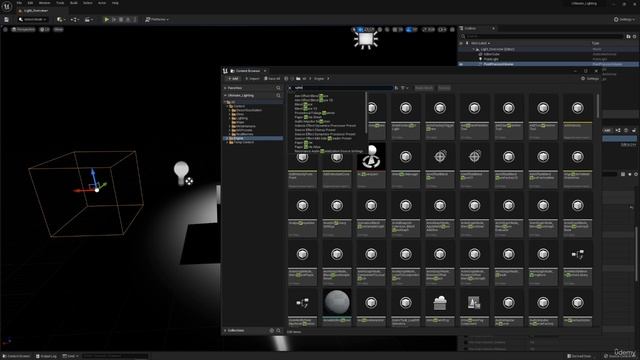
Task: Open the viewport options hamburger menu
Action: point(5,29)
